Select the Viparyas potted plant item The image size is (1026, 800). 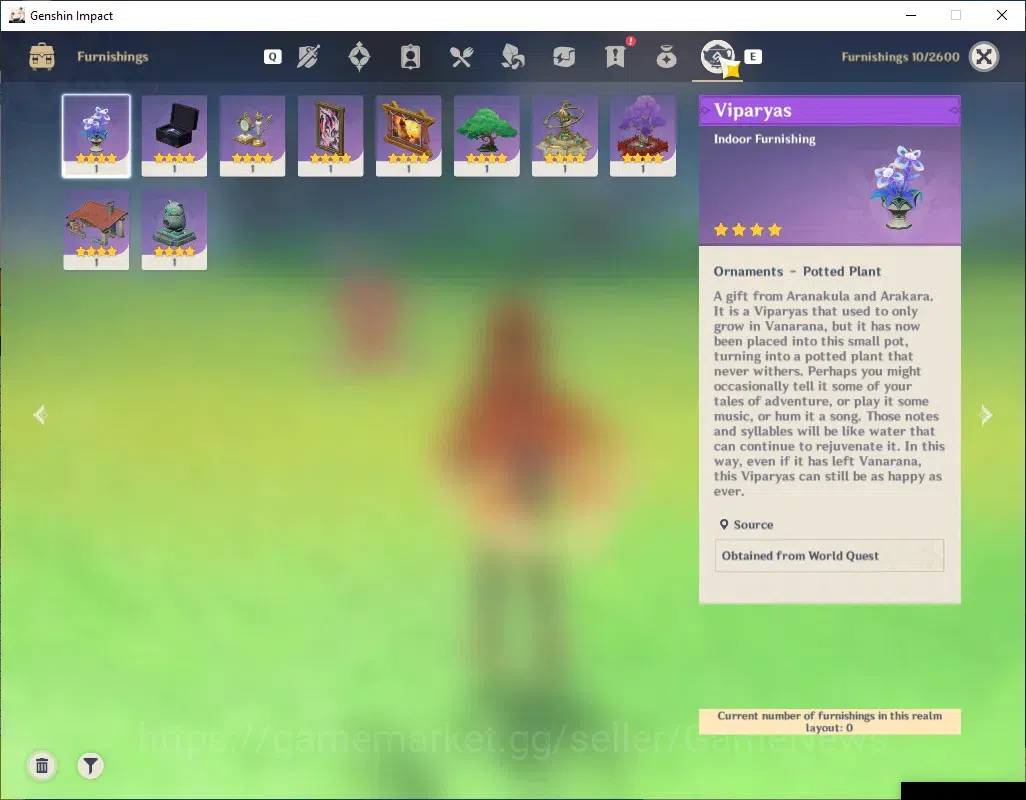click(x=96, y=136)
